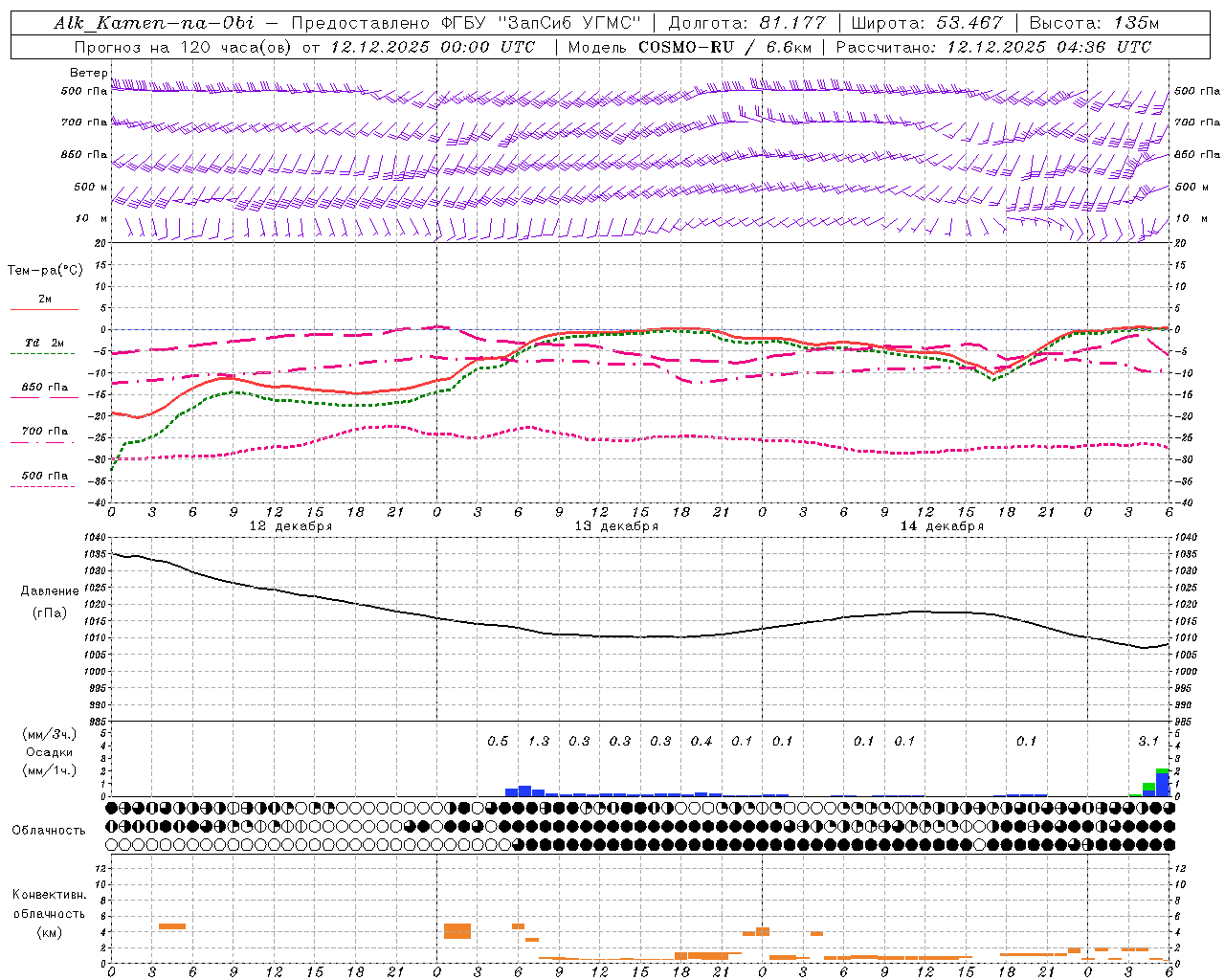Click the longitude value 'Долгота: 81.177'

746,23
